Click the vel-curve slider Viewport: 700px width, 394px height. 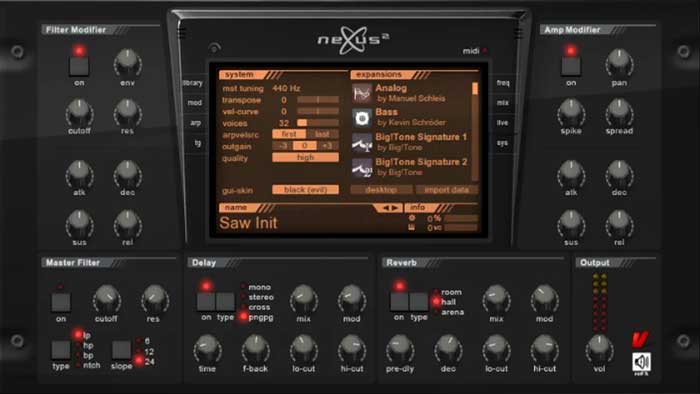(x=318, y=111)
